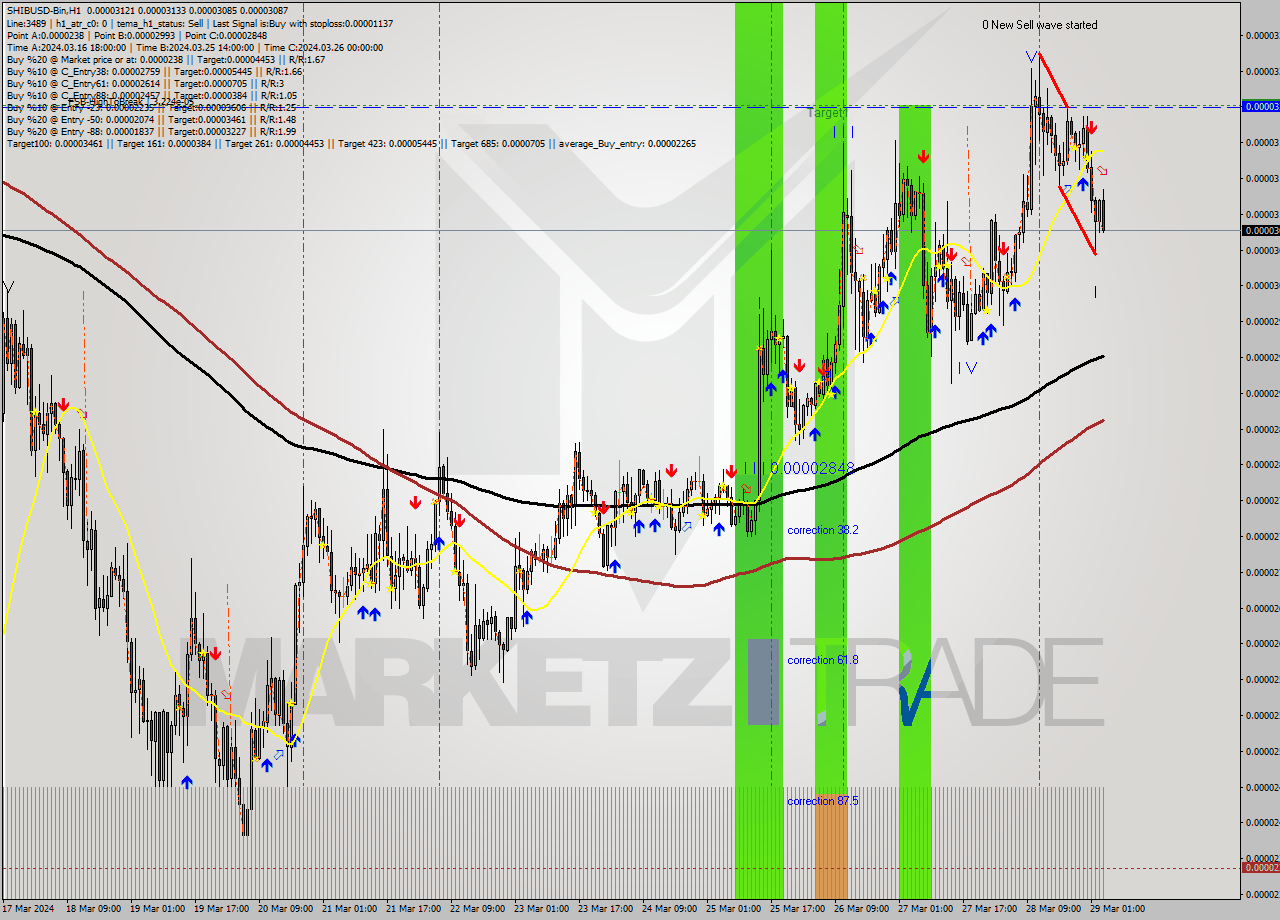Click the 'I V' wave label
Viewport: 1280px width, 920px height.
966,367
